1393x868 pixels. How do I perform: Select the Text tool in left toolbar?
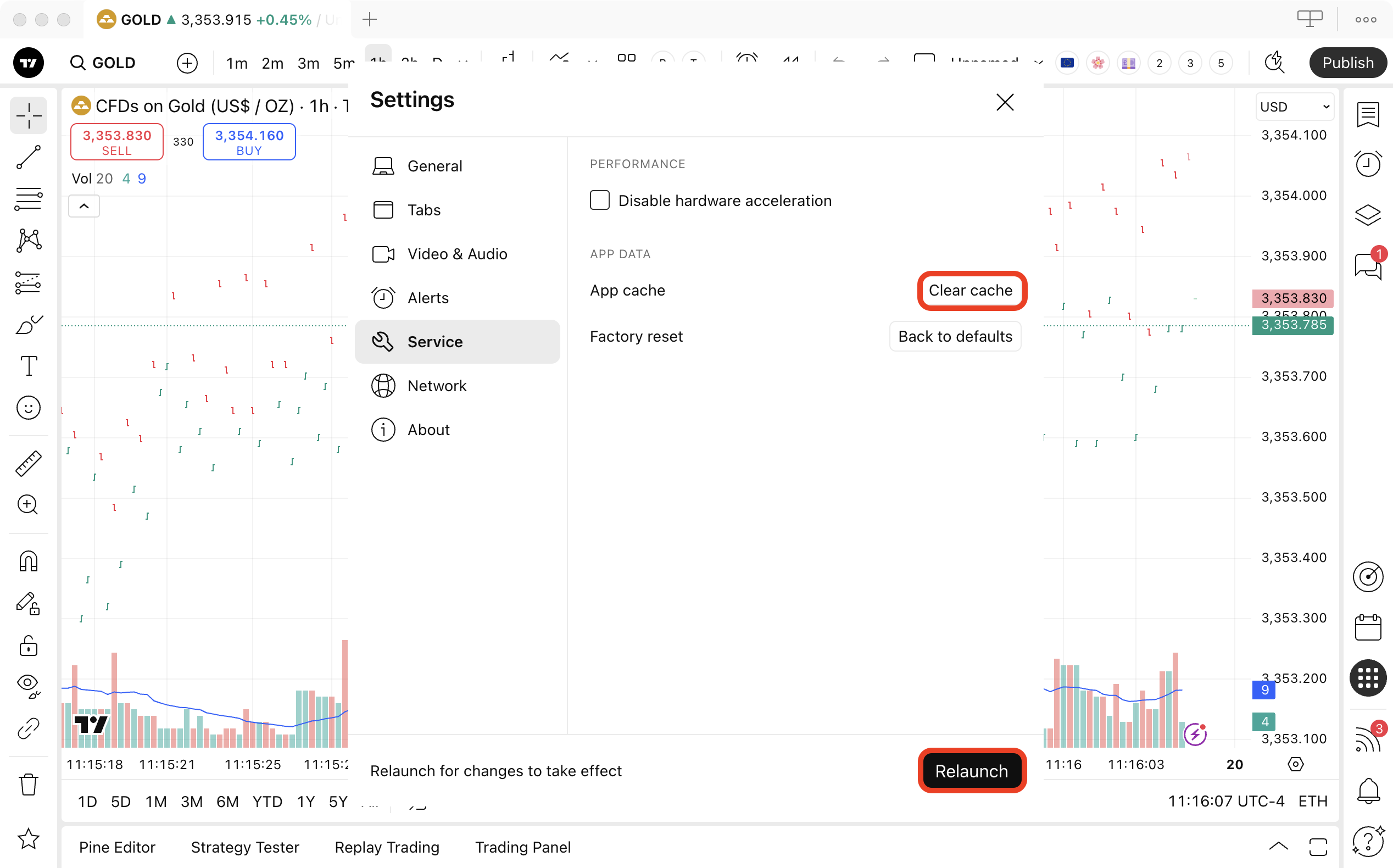[x=28, y=366]
